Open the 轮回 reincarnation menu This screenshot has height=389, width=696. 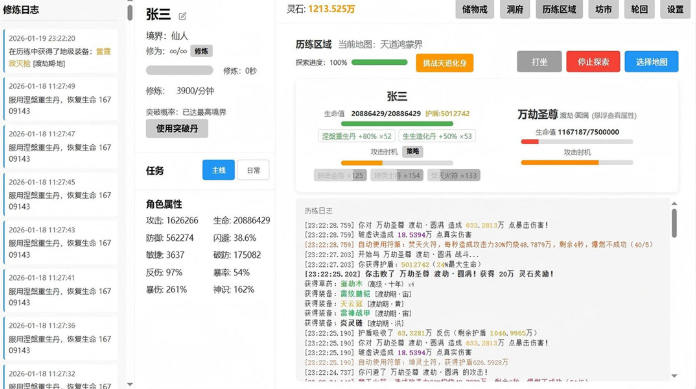[639, 9]
